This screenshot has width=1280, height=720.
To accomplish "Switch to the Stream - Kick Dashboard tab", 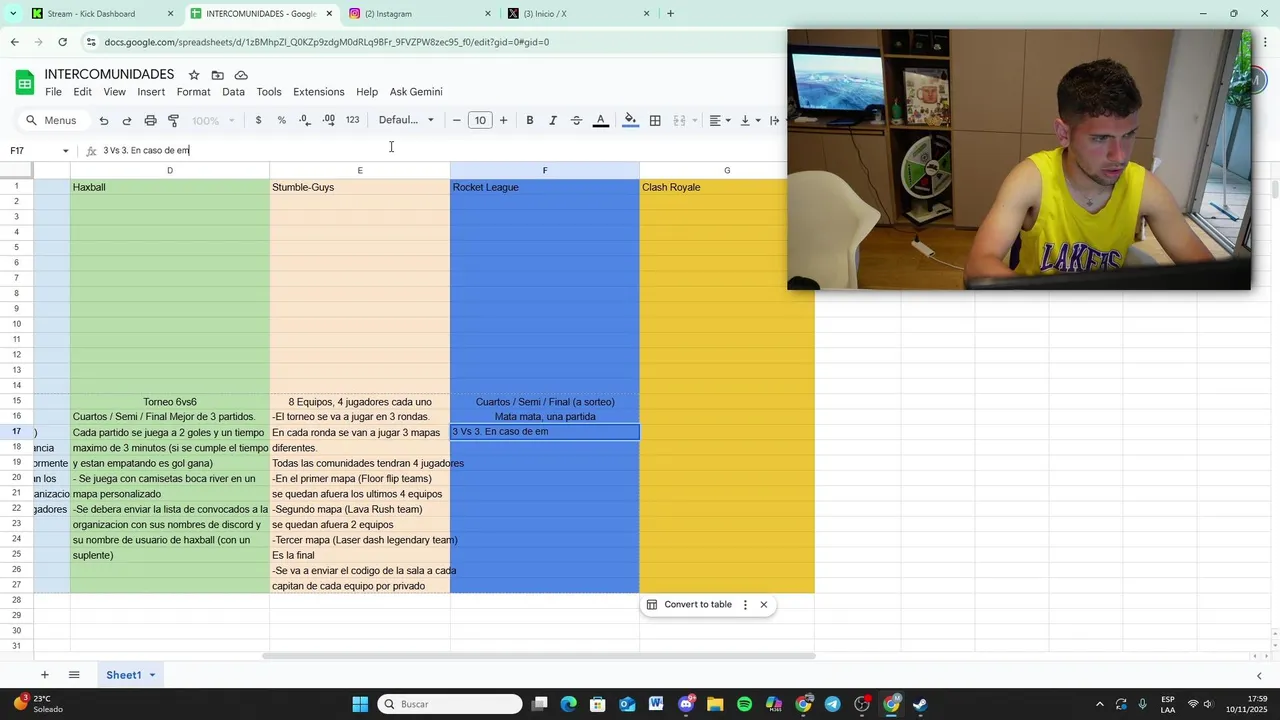I will [x=102, y=14].
